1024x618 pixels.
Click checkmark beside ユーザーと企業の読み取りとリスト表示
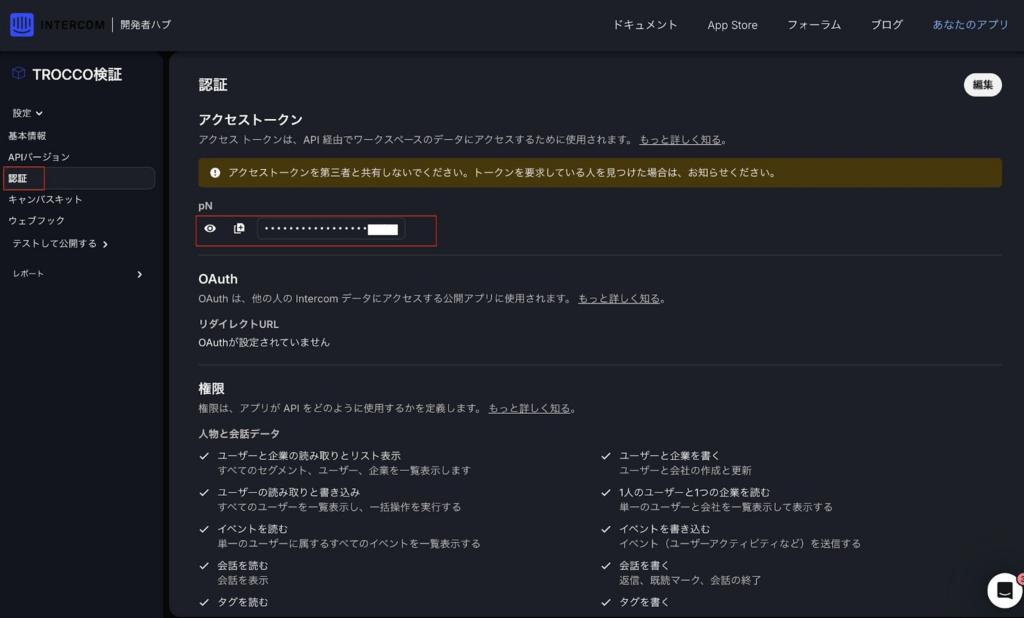pos(205,456)
